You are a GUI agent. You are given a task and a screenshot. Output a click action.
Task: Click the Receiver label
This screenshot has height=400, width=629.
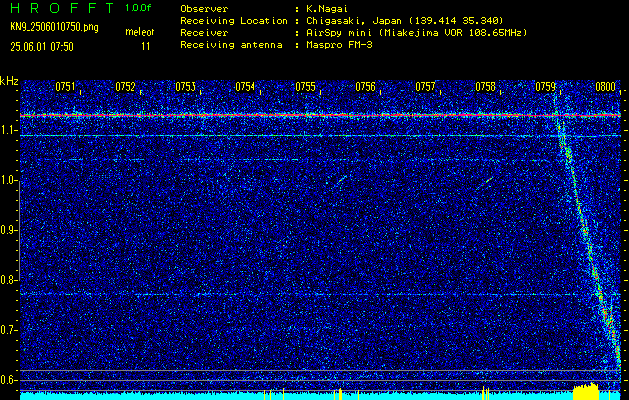(x=204, y=33)
